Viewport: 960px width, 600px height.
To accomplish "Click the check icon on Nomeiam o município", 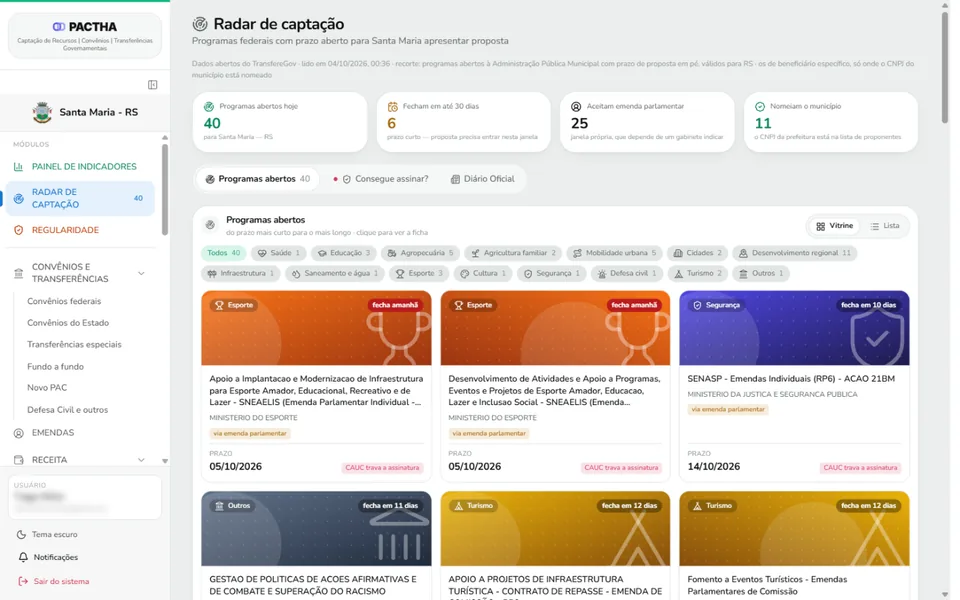I will (x=760, y=107).
